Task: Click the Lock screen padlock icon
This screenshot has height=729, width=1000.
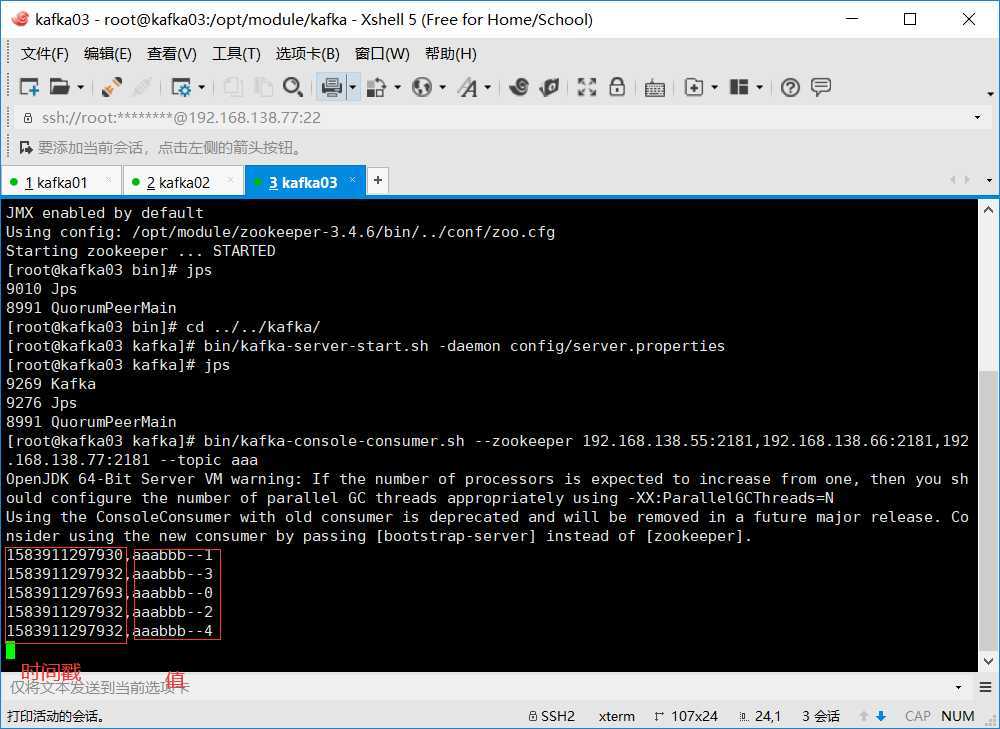Action: (x=617, y=87)
